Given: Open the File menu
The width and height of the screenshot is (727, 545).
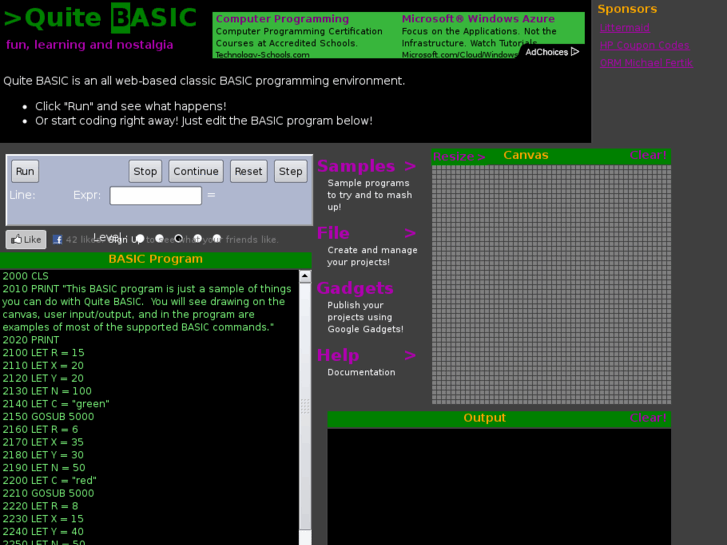Looking at the screenshot, I should click(333, 233).
